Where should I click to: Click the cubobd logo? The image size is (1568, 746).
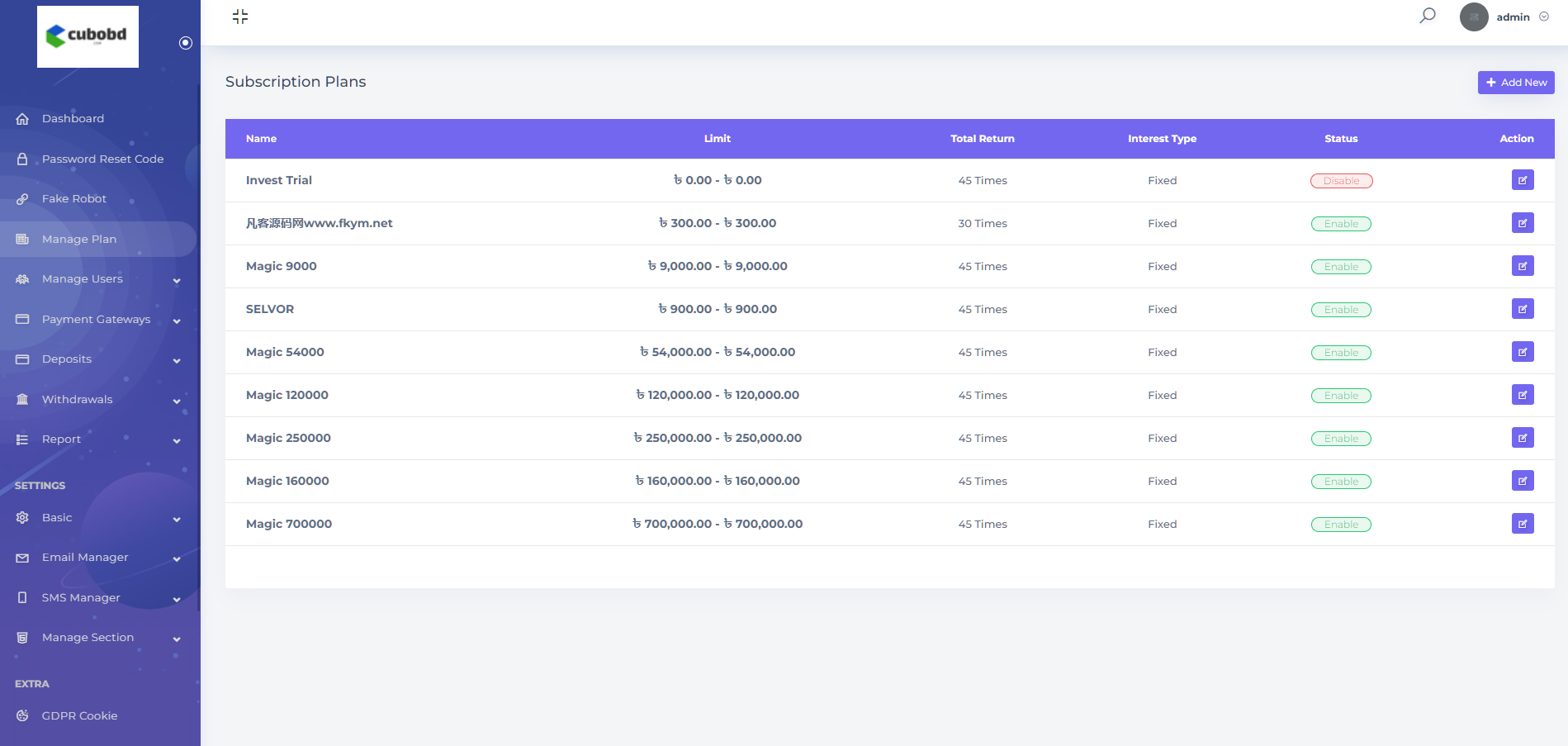coord(88,36)
